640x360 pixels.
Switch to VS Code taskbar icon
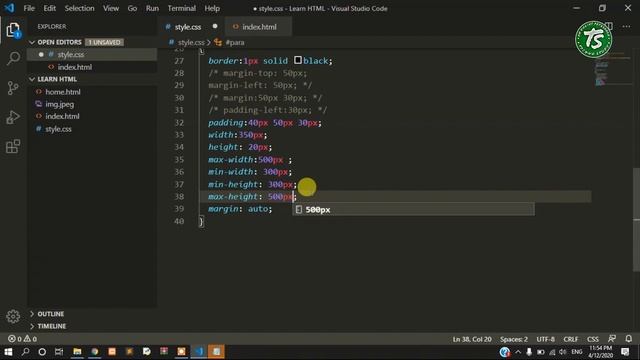click(199, 351)
